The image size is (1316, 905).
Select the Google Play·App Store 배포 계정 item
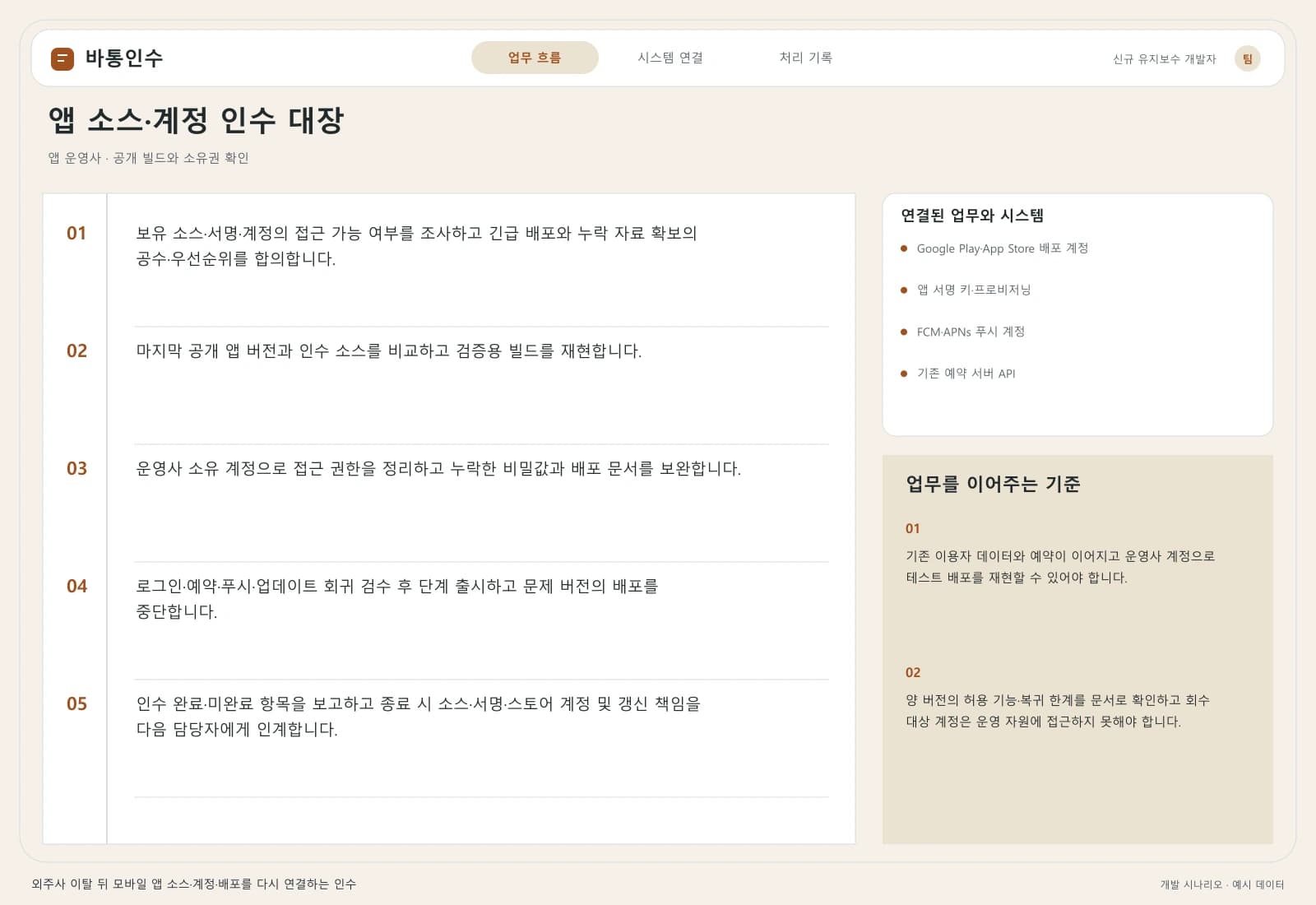tap(1002, 248)
